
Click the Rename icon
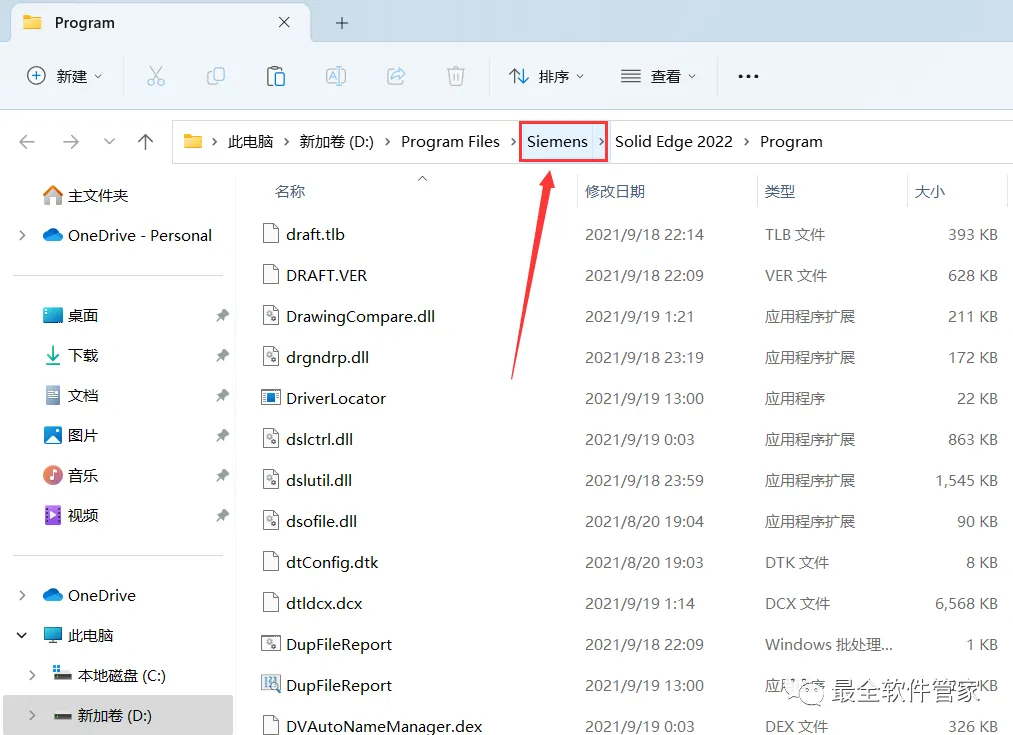[x=336, y=76]
